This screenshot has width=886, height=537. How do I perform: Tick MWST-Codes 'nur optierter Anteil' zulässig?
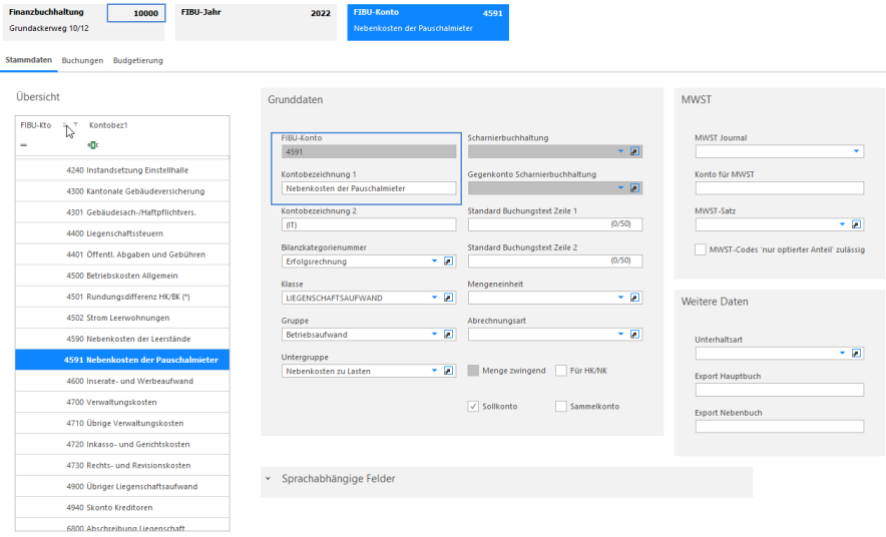700,249
